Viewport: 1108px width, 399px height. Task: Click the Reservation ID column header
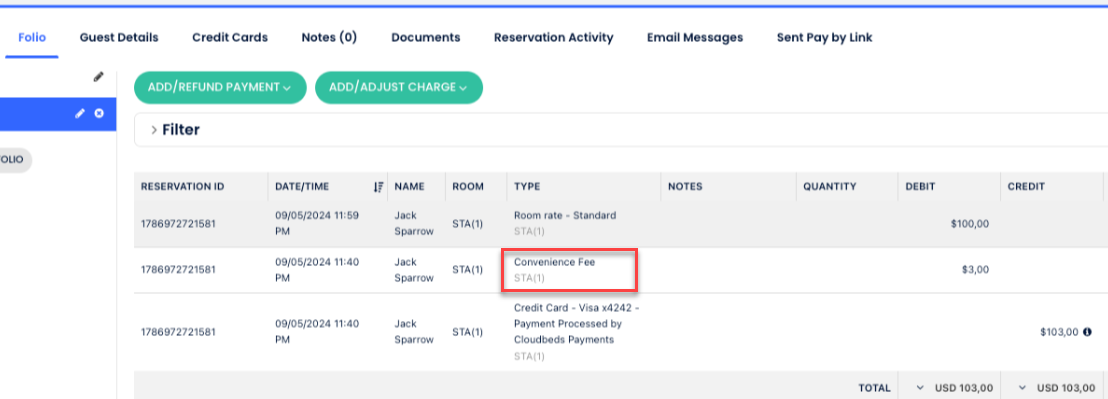point(182,187)
